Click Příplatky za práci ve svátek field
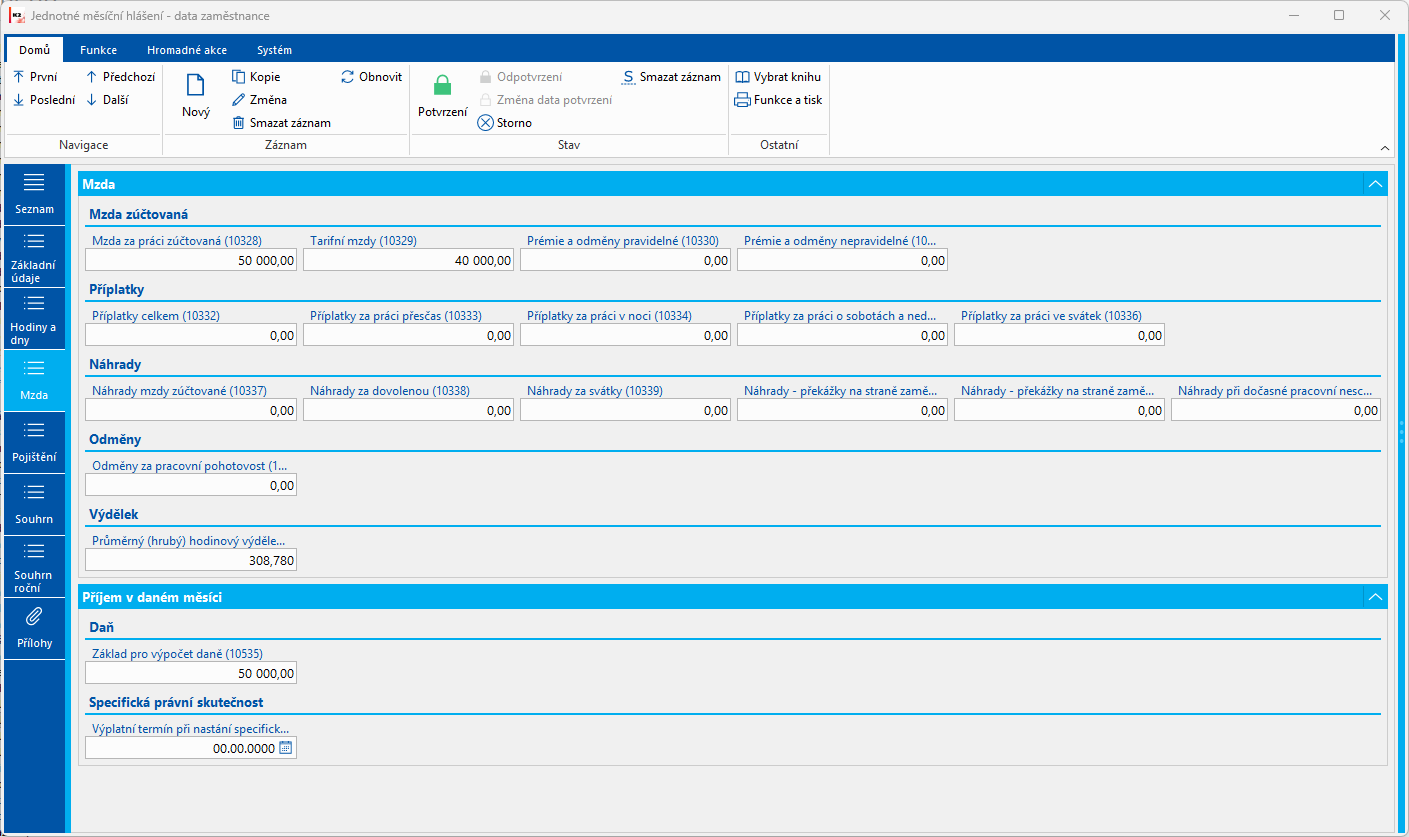1409x837 pixels. (1059, 335)
